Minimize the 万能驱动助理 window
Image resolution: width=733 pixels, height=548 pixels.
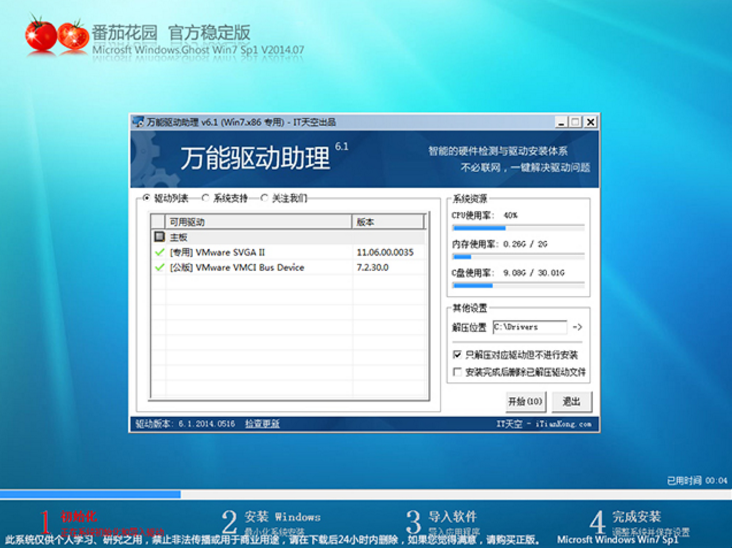pos(561,122)
